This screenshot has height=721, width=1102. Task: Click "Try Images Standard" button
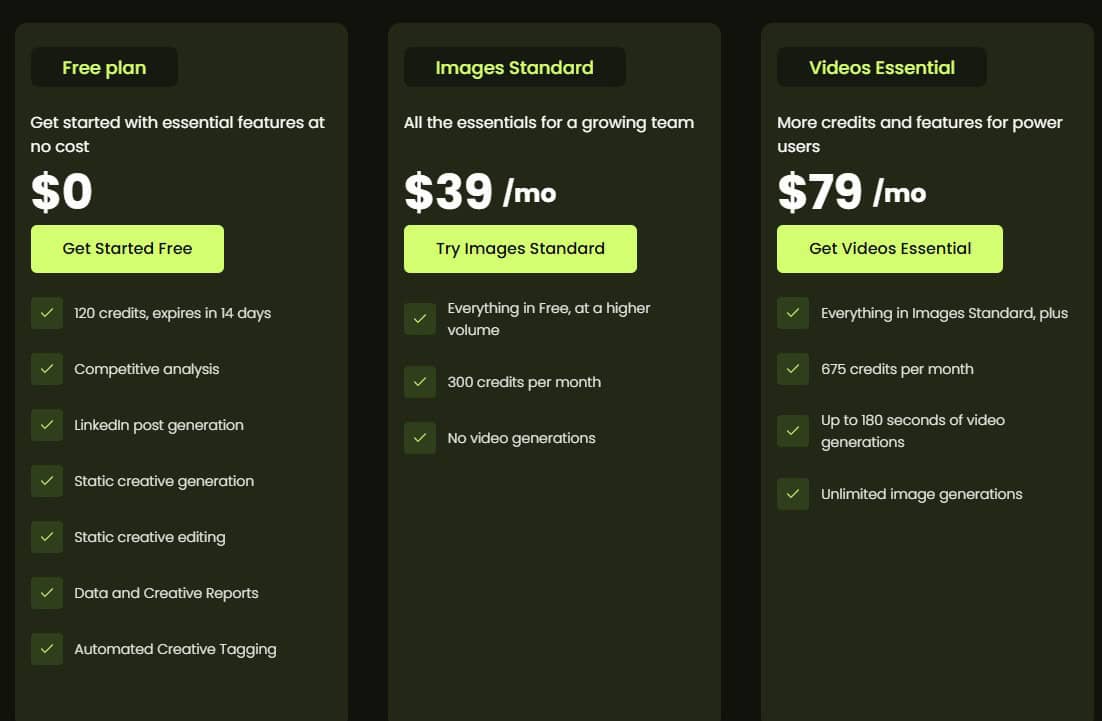520,248
